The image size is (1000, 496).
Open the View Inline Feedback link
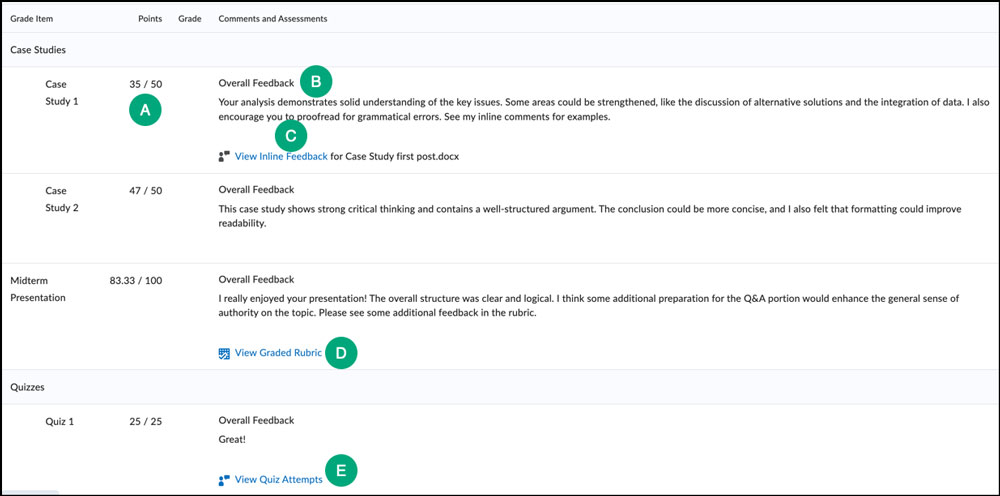click(x=280, y=156)
